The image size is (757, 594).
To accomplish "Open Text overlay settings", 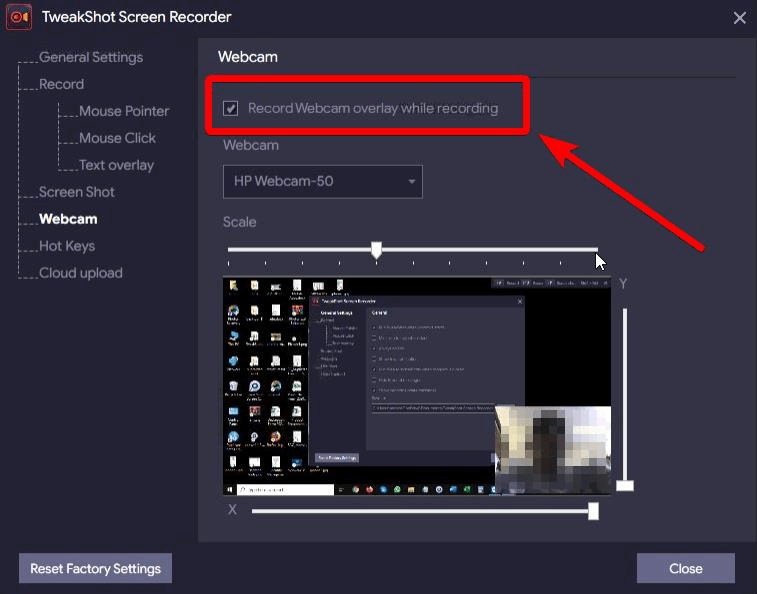I will pos(116,165).
